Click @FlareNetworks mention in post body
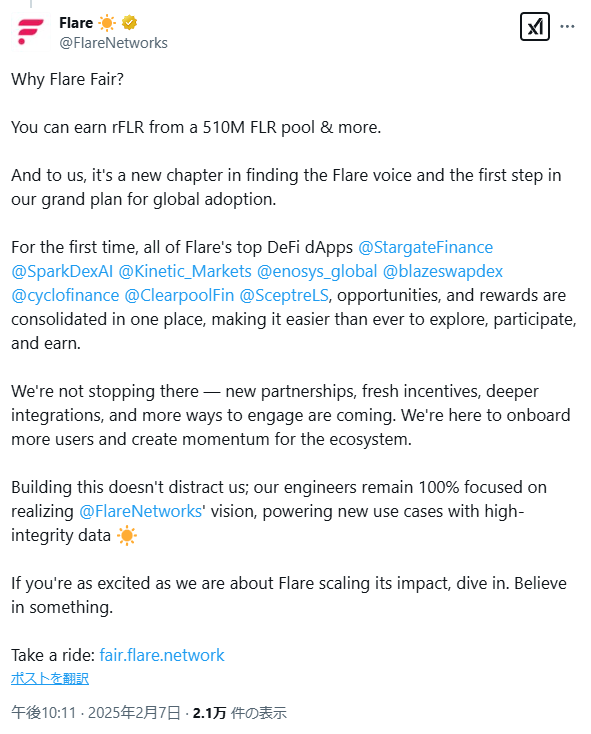This screenshot has height=734, width=591. pos(140,511)
